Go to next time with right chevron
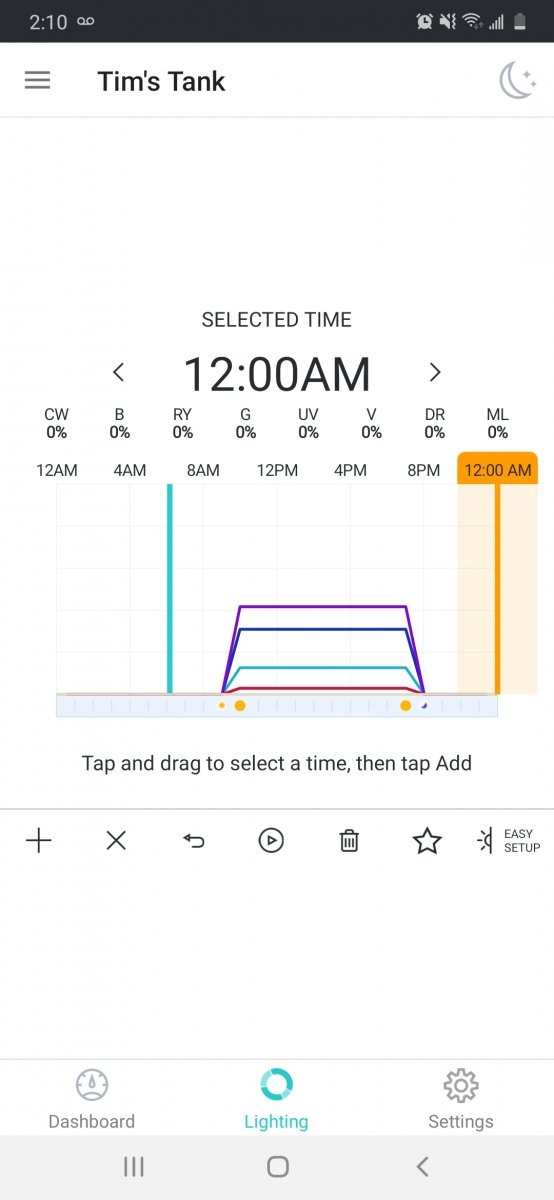The image size is (554, 1200). coord(435,373)
